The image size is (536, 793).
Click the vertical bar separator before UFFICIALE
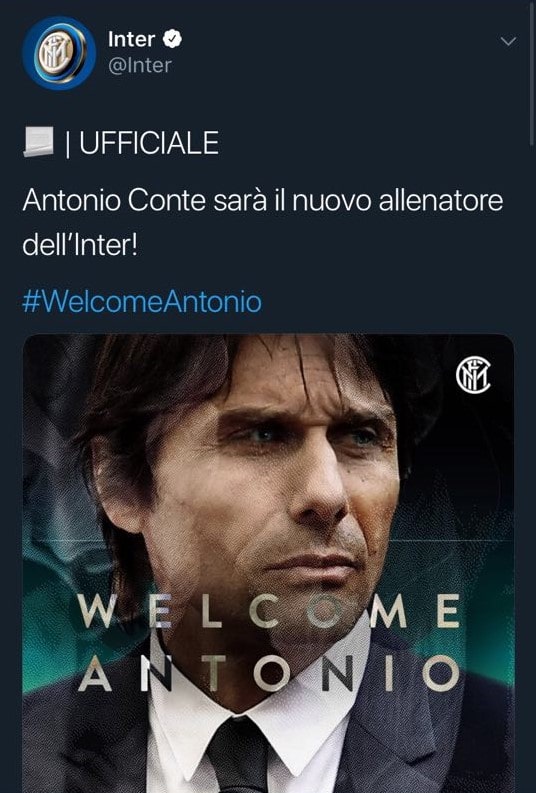pos(67,143)
